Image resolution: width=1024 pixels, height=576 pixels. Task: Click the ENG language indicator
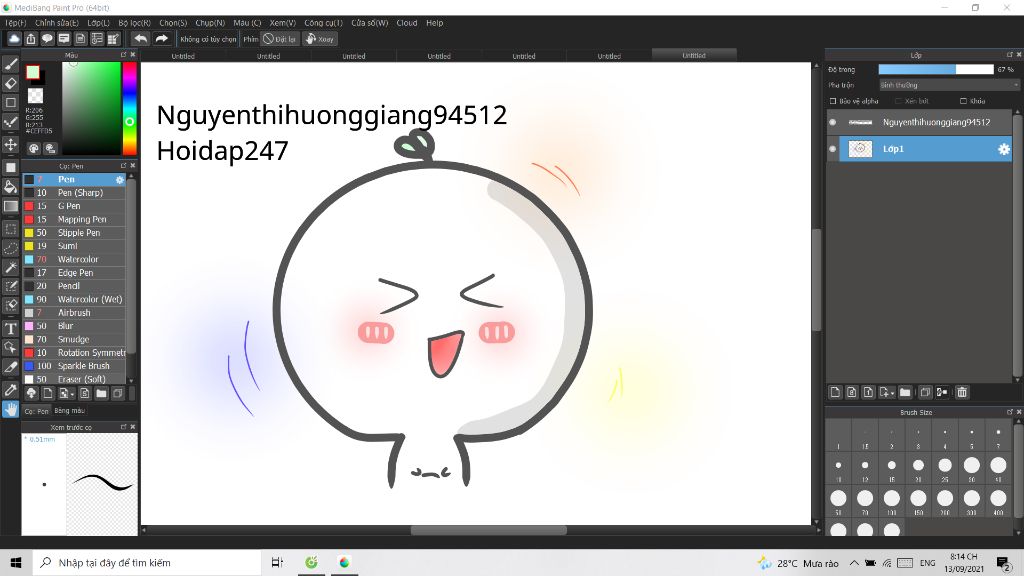927,562
